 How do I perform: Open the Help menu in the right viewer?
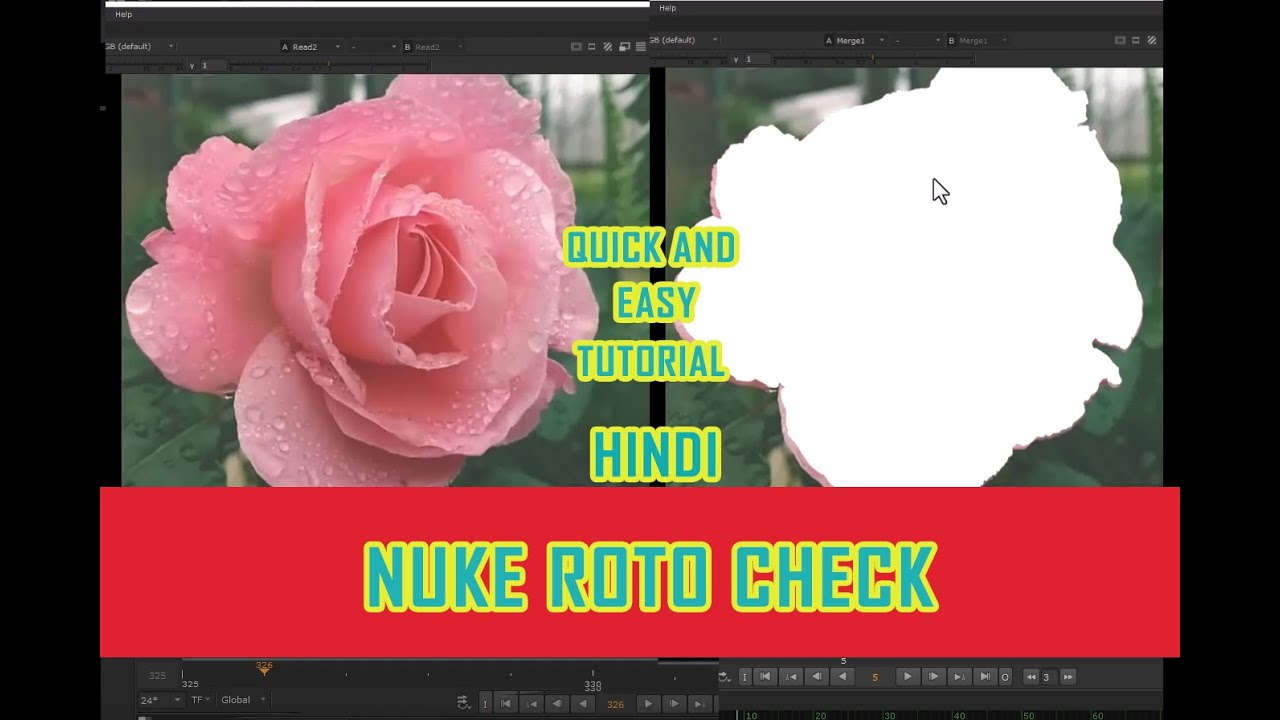(667, 8)
